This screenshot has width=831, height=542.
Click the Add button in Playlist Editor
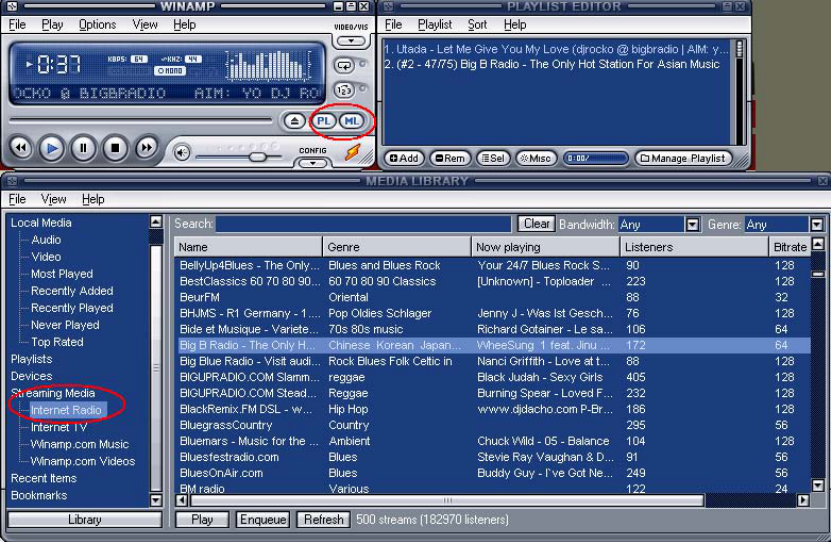point(404,158)
